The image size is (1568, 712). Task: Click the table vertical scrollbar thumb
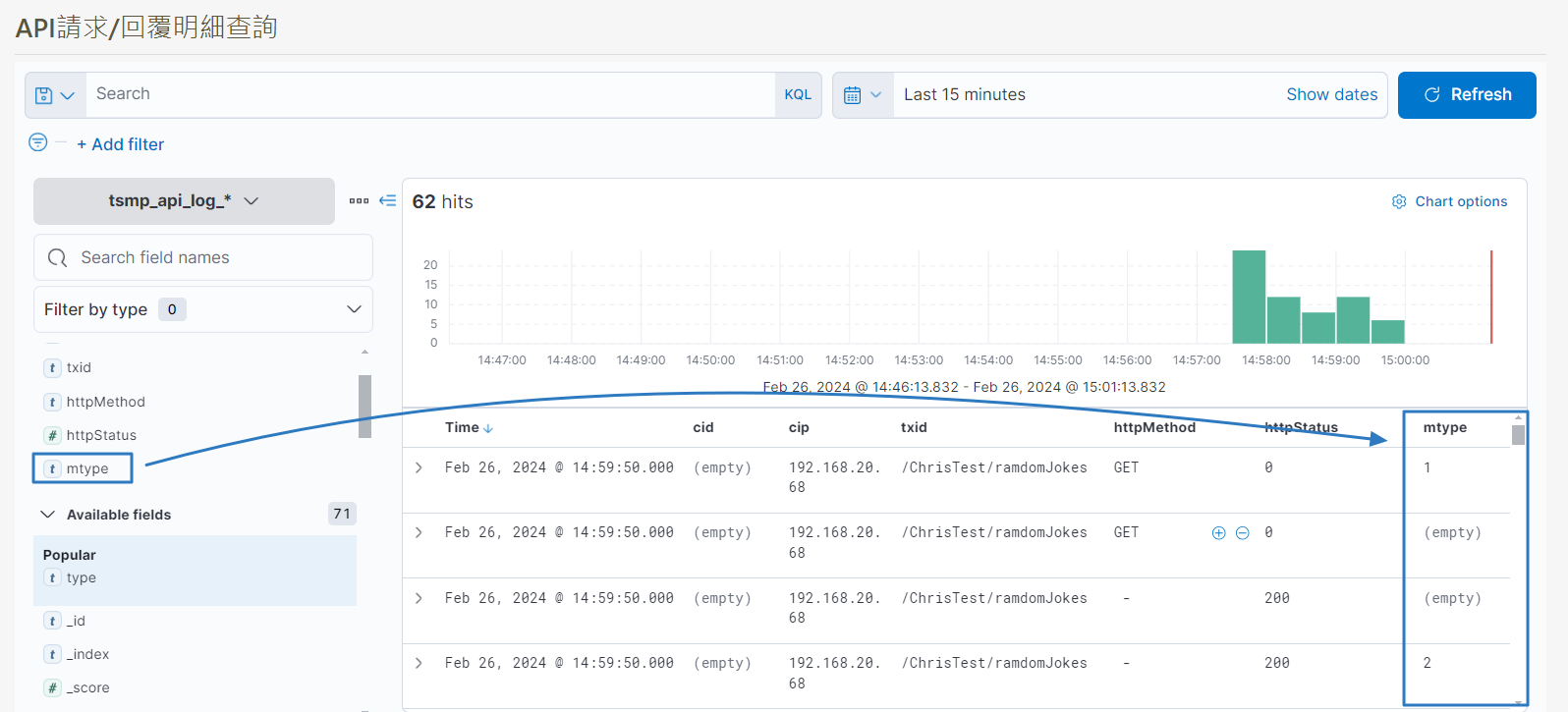pos(1518,434)
